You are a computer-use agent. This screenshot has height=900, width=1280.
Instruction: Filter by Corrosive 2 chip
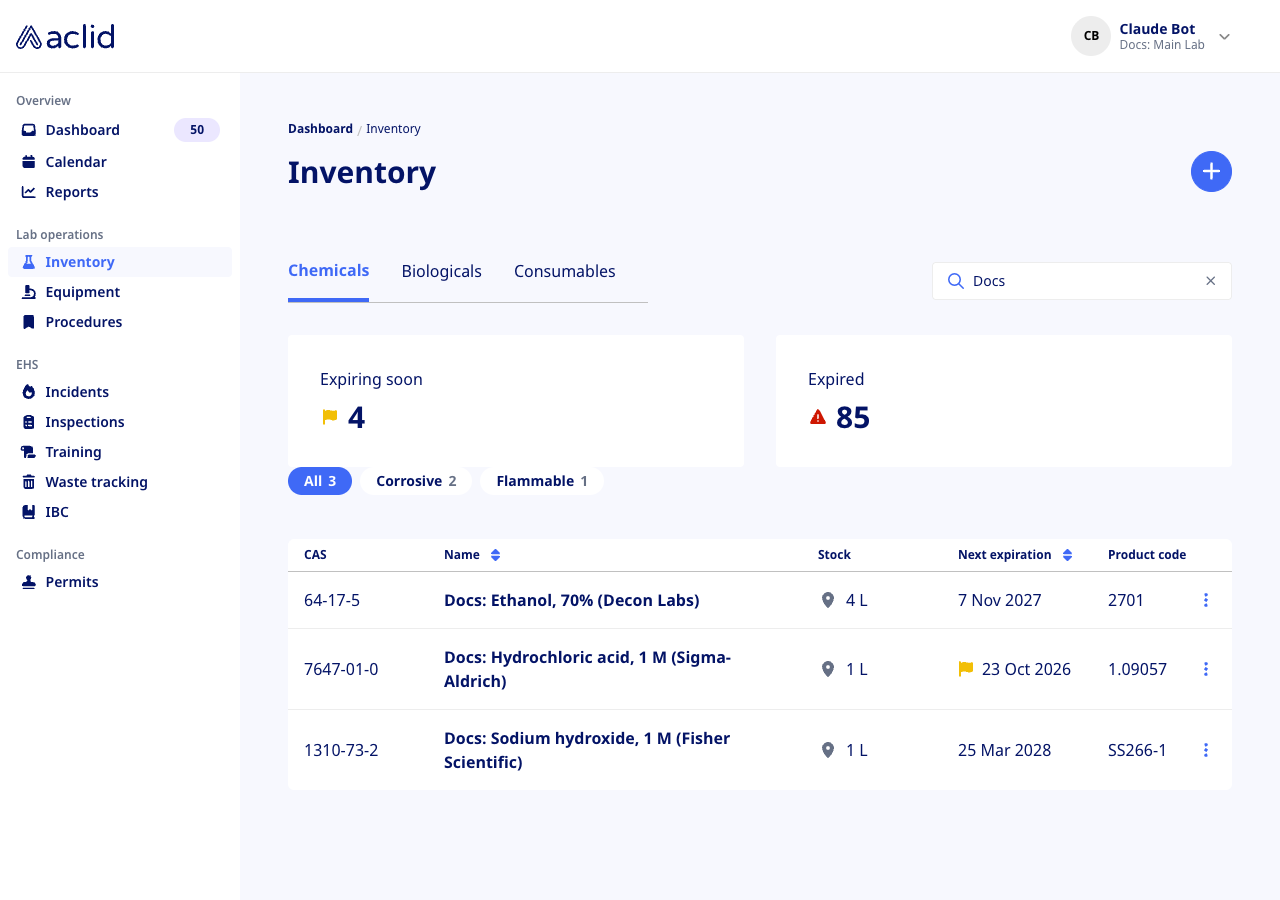click(416, 481)
